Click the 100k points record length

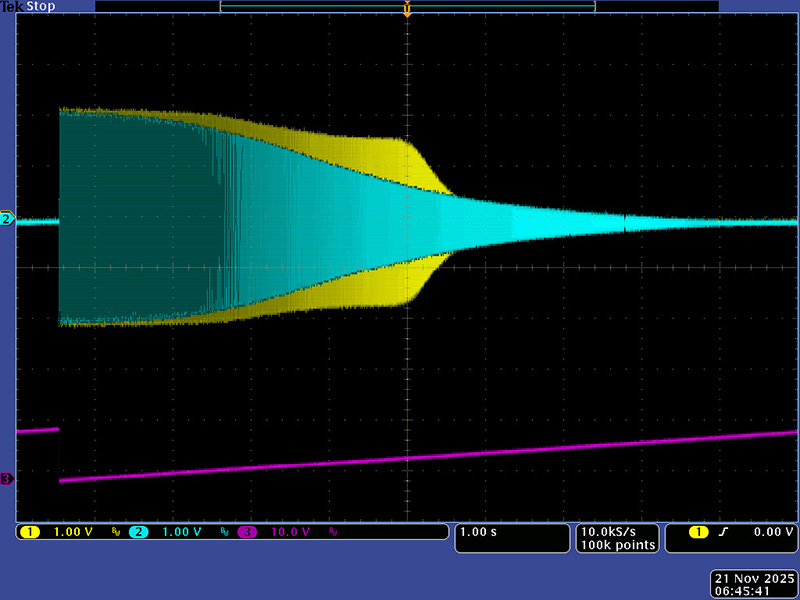coord(616,545)
